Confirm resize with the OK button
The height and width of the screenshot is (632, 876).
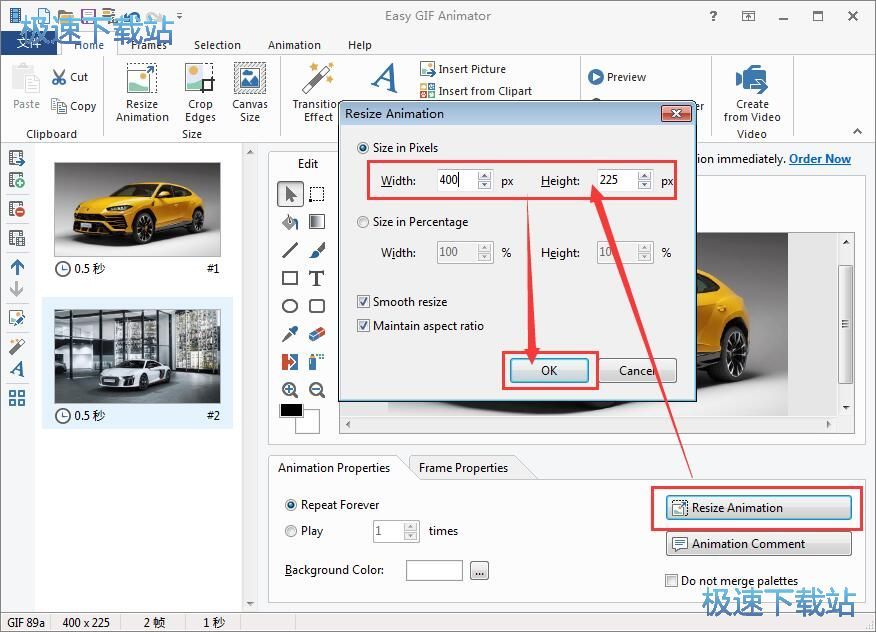point(549,370)
